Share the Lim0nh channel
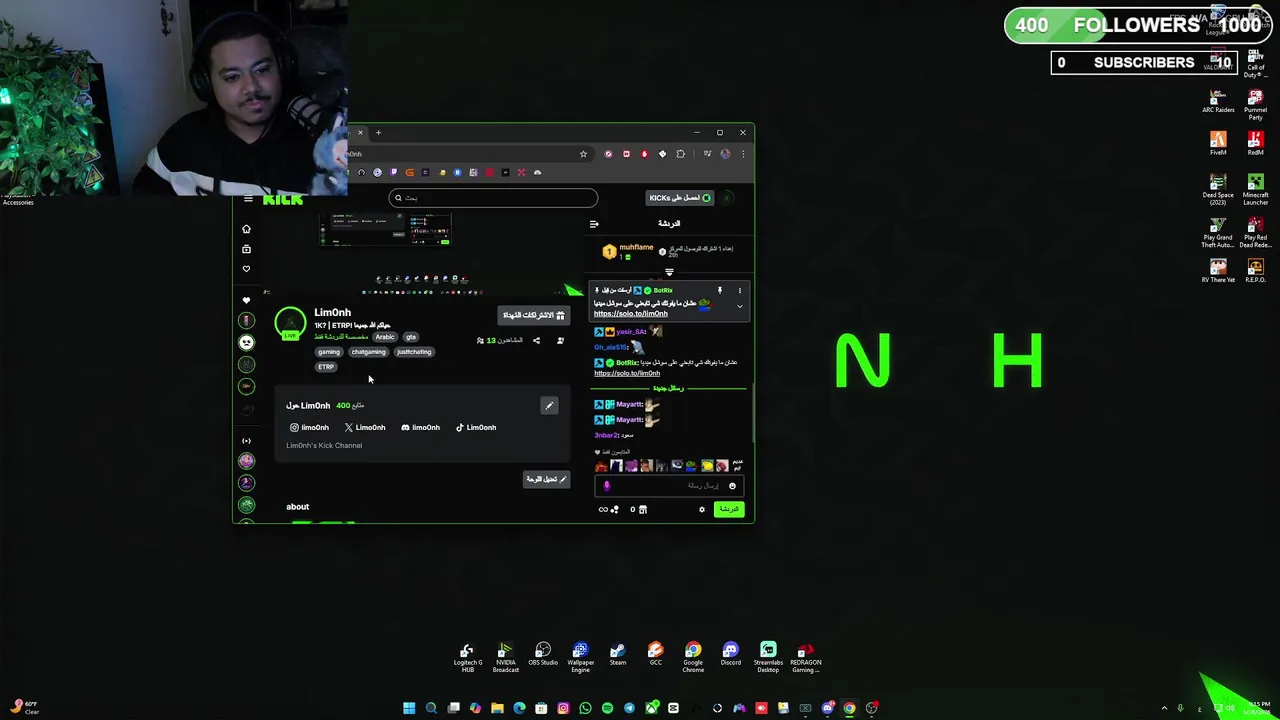The width and height of the screenshot is (1280, 720). point(536,341)
